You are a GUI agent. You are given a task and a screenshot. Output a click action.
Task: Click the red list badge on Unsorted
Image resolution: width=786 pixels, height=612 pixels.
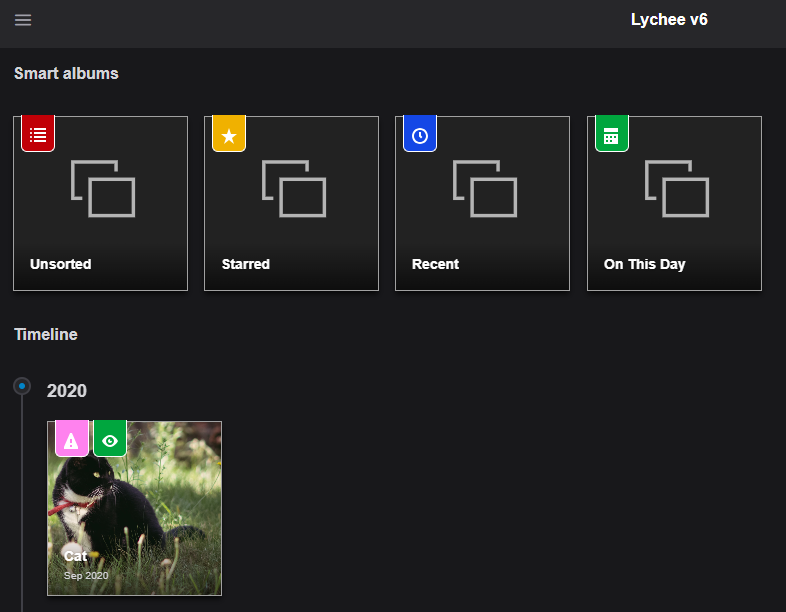[x=38, y=135]
